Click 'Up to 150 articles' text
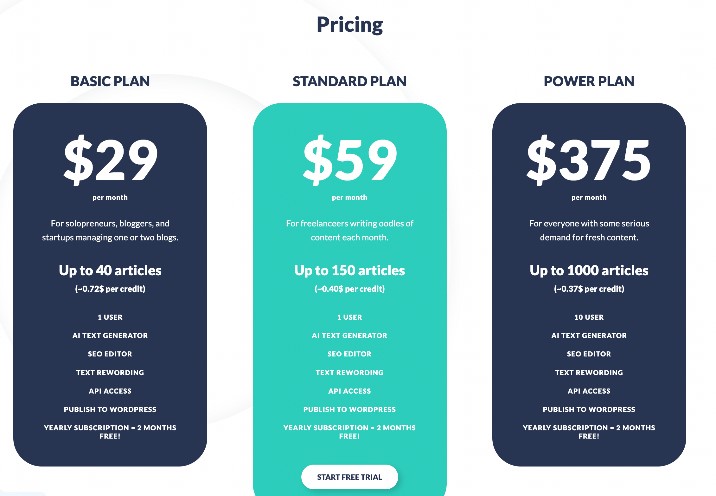Screen dimensions: 716x496 (349, 270)
